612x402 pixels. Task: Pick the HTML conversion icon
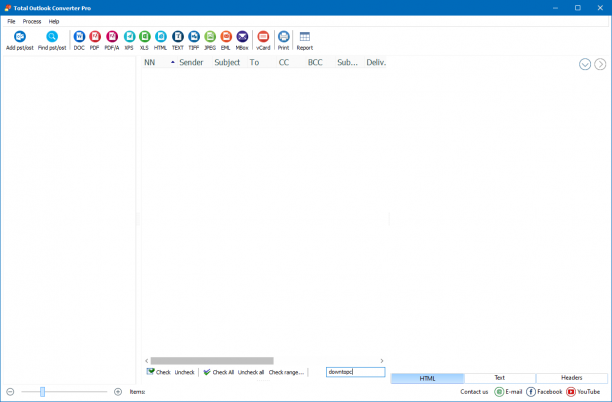click(x=160, y=37)
